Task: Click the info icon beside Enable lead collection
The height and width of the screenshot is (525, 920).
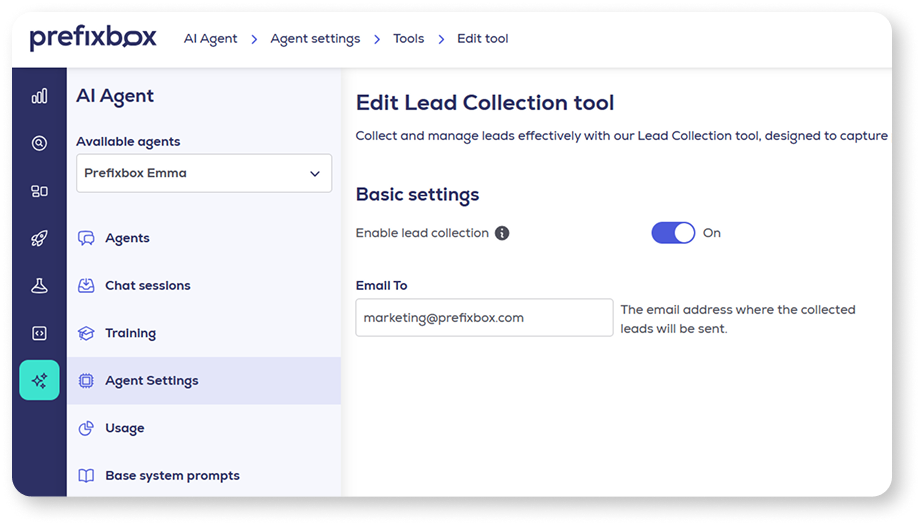Action: (x=502, y=233)
